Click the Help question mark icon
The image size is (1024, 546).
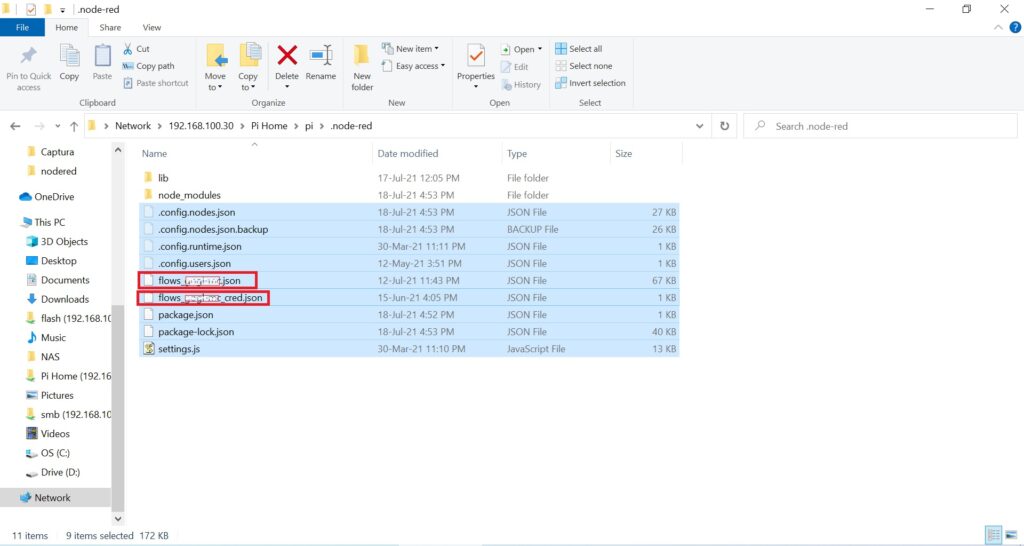click(1015, 27)
